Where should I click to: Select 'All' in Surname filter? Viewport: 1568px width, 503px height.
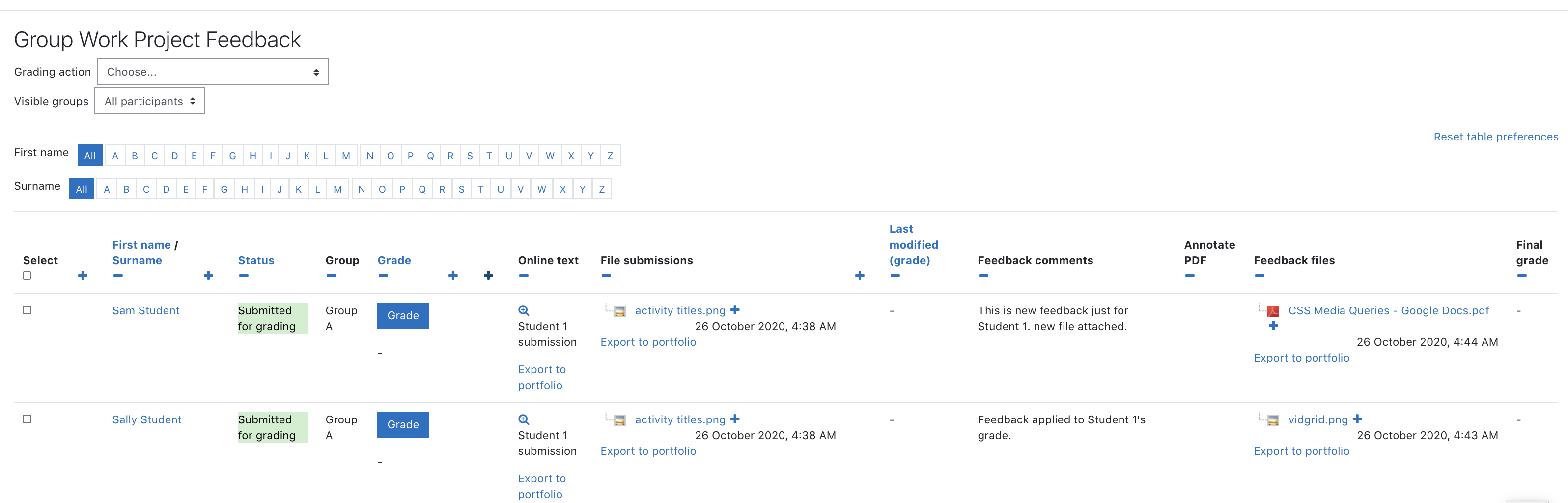click(x=82, y=190)
